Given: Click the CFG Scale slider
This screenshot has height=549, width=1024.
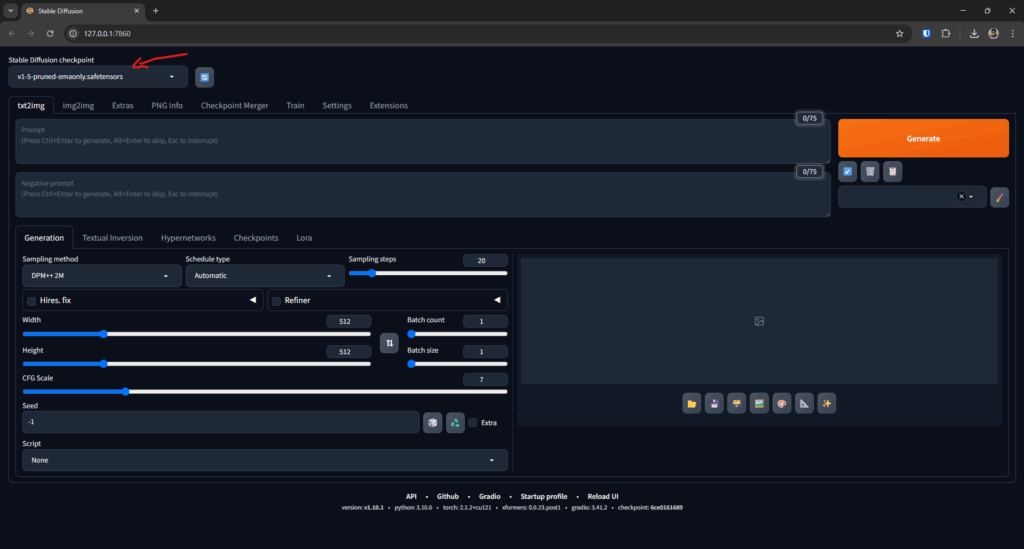Looking at the screenshot, I should [x=264, y=392].
